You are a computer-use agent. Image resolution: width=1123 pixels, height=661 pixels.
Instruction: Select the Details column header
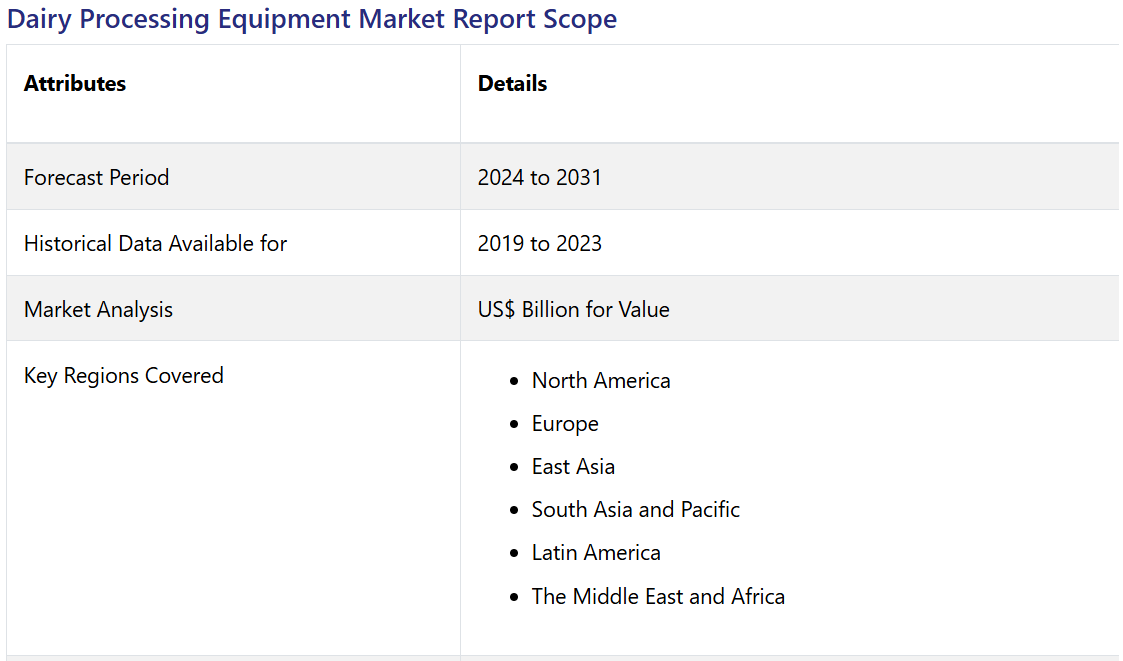512,84
